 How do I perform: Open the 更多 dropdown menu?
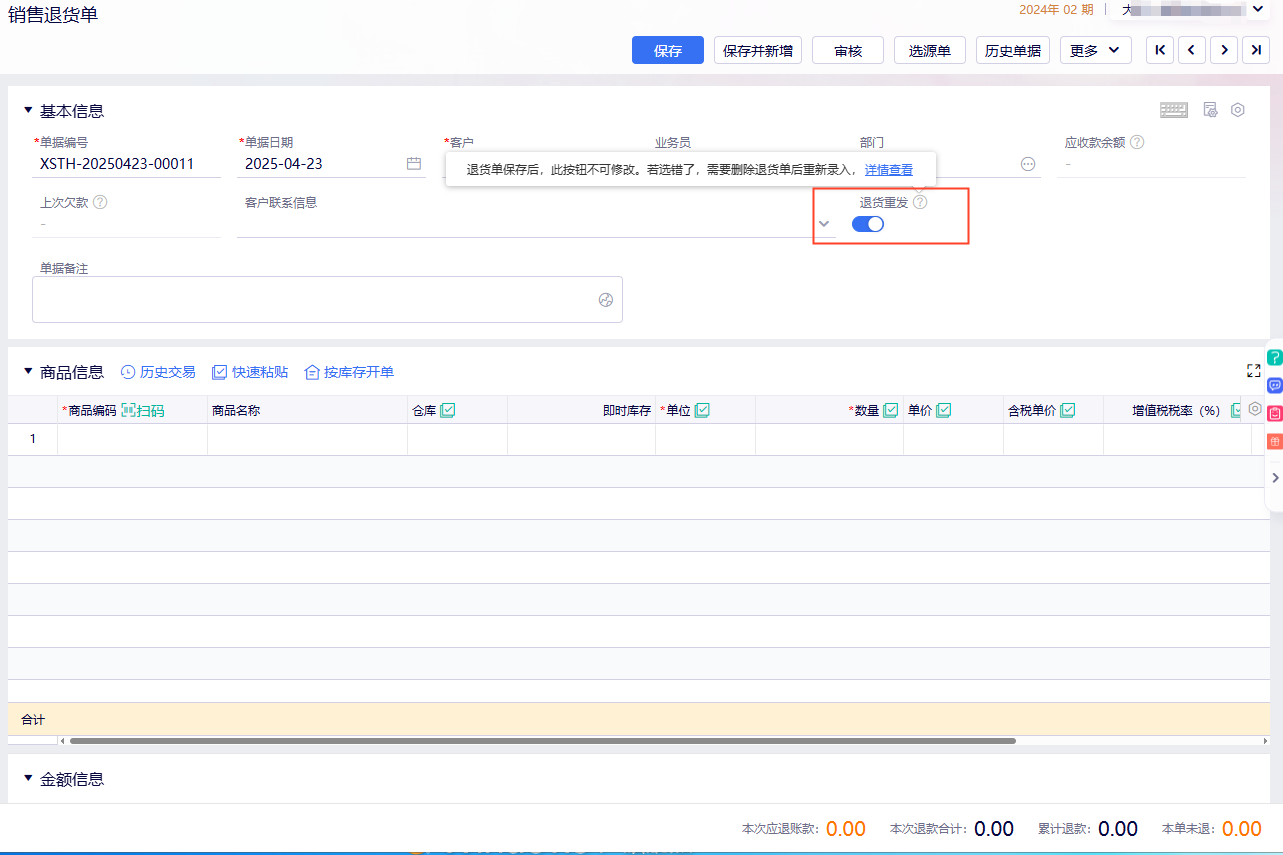tap(1096, 50)
